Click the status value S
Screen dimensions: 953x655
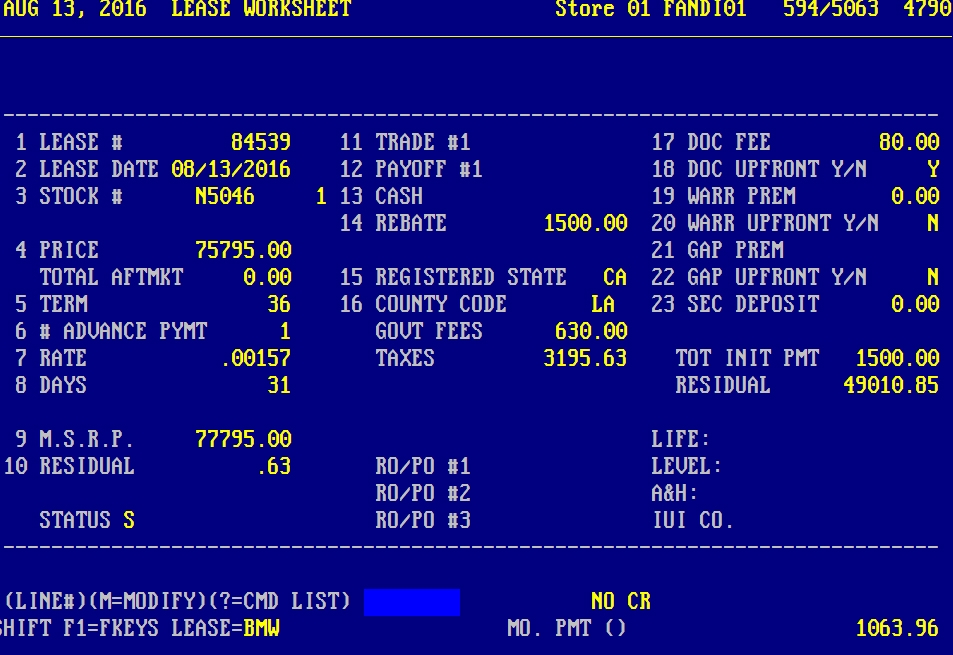click(x=129, y=520)
